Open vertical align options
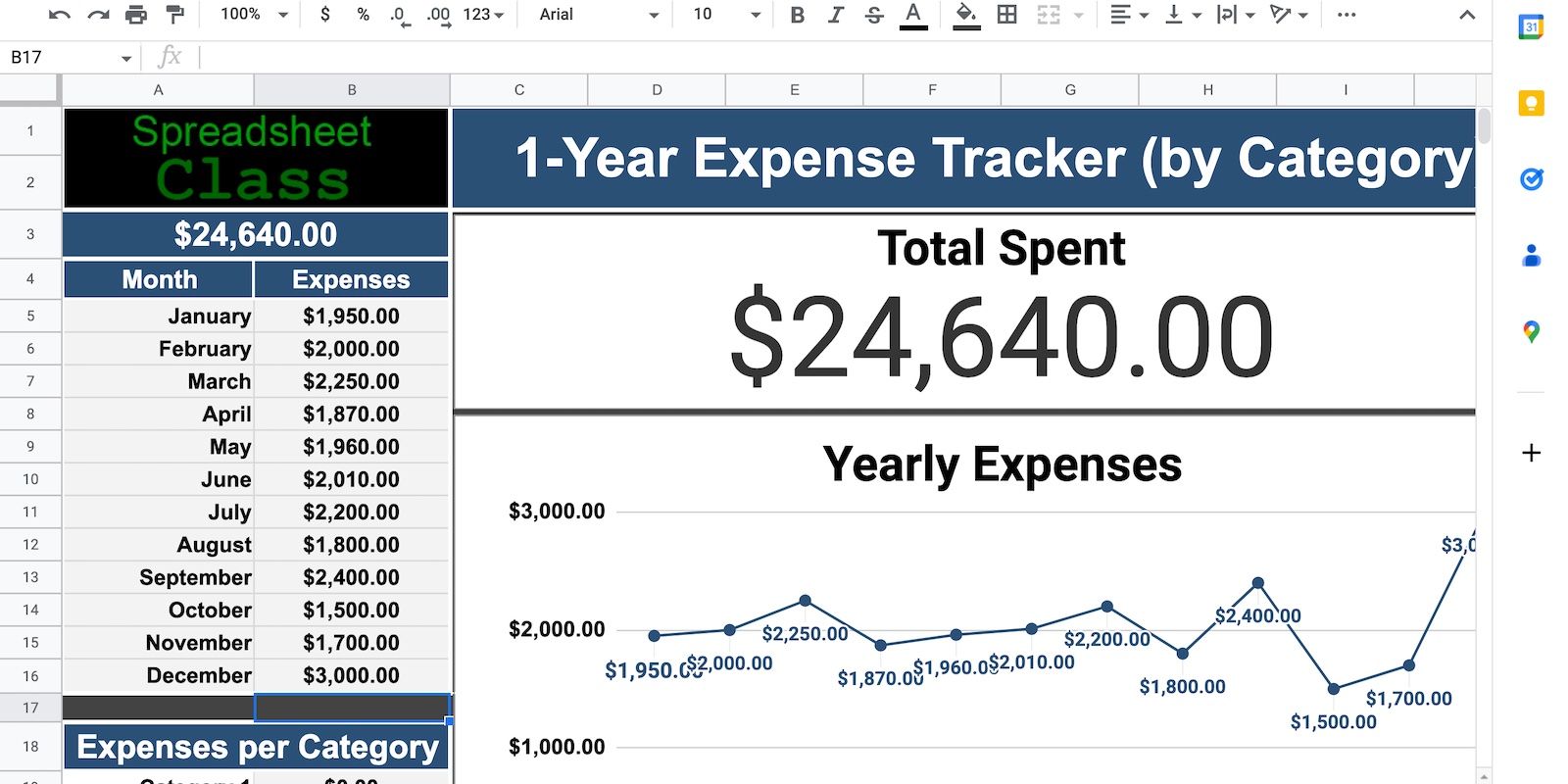The height and width of the screenshot is (784, 1568). pos(1182,15)
